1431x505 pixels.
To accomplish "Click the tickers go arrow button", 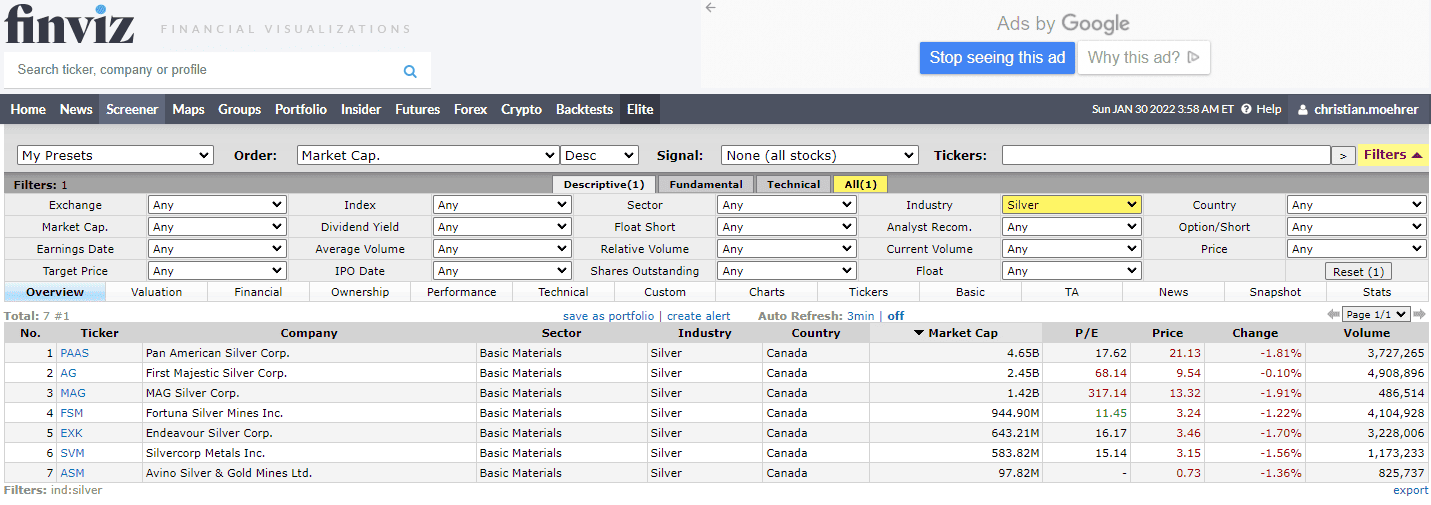I will click(x=1343, y=155).
